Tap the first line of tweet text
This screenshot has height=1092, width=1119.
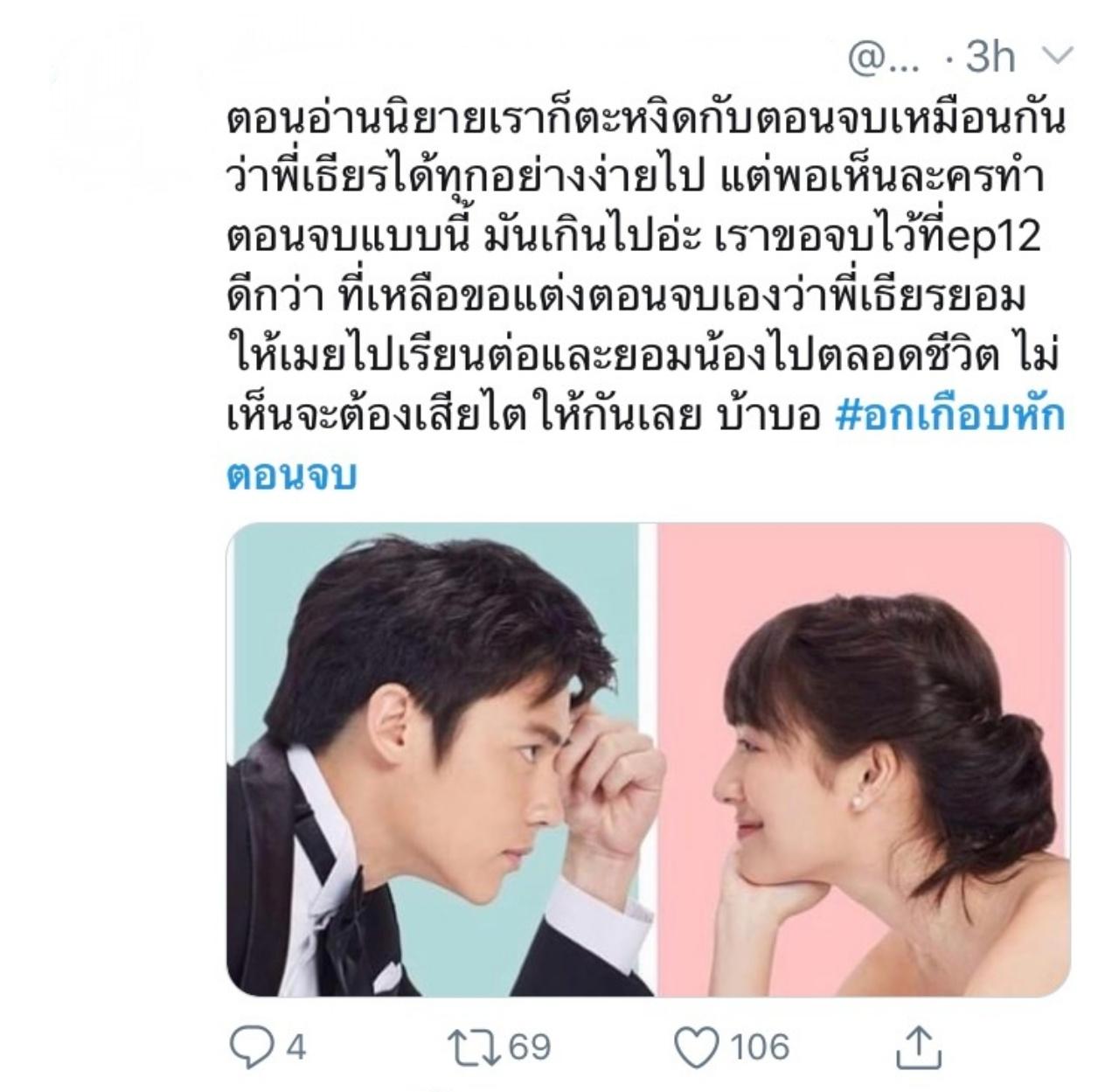646,121
